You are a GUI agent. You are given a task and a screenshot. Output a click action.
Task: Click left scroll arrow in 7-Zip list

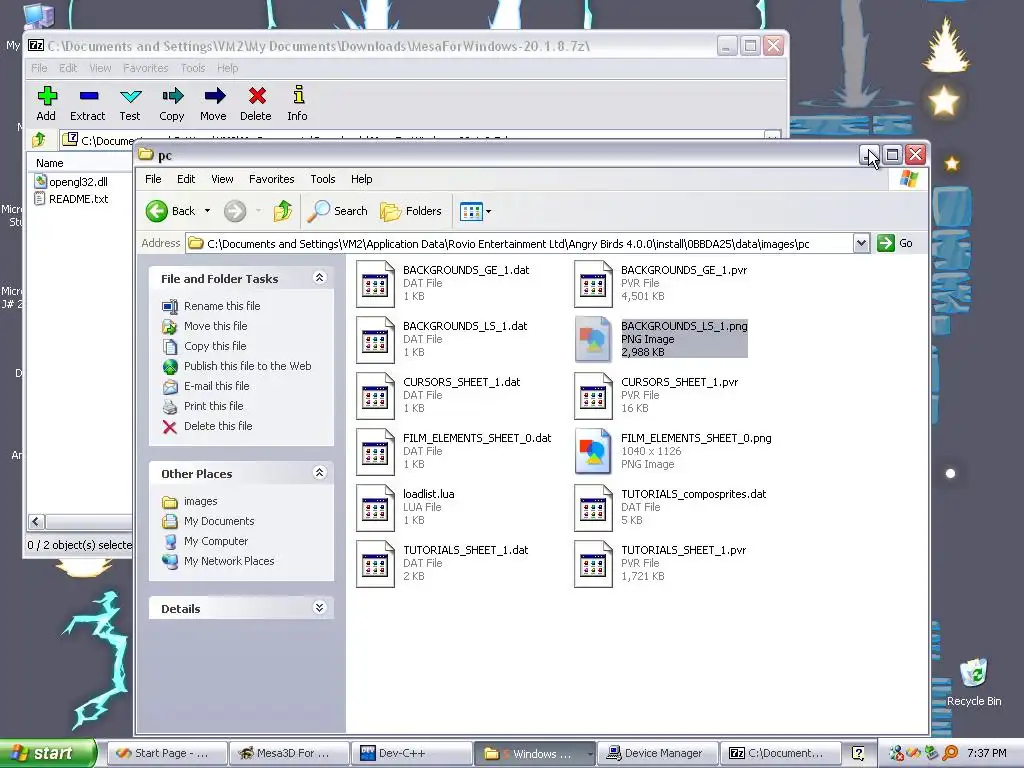click(x=36, y=521)
